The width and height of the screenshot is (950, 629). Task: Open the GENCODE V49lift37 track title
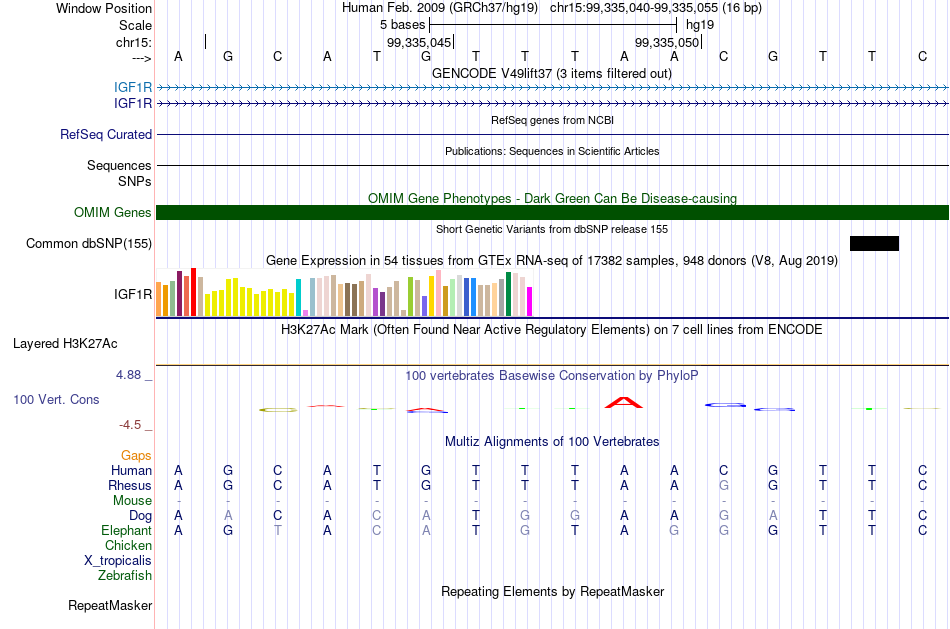pyautogui.click(x=552, y=74)
